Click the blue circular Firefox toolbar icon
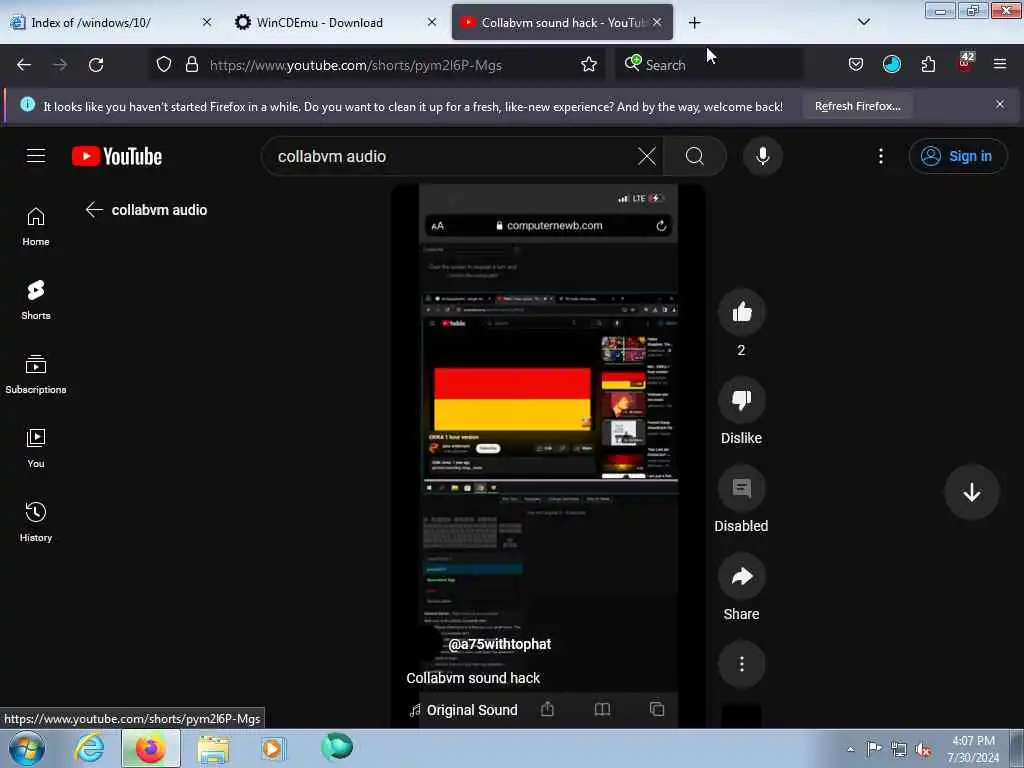The width and height of the screenshot is (1024, 768). [891, 65]
